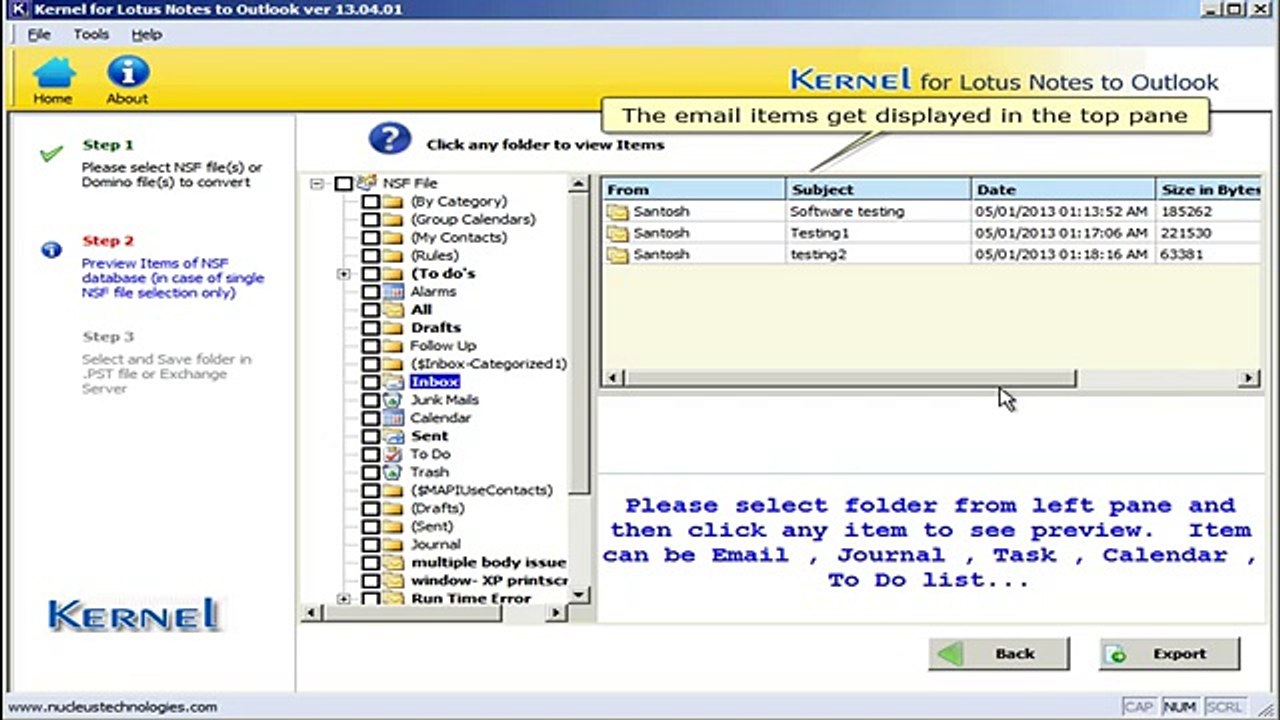Expand the Run Time Error node

pos(344,598)
